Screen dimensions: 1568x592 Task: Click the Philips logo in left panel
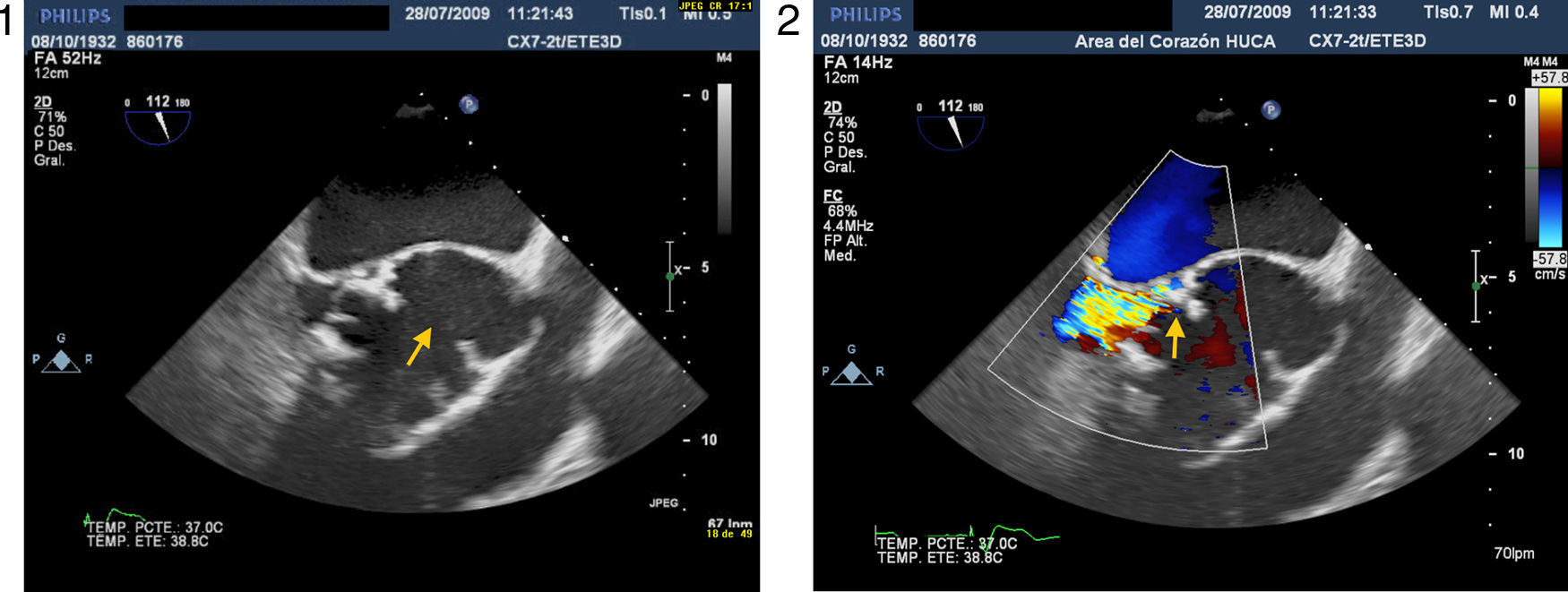(75, 16)
